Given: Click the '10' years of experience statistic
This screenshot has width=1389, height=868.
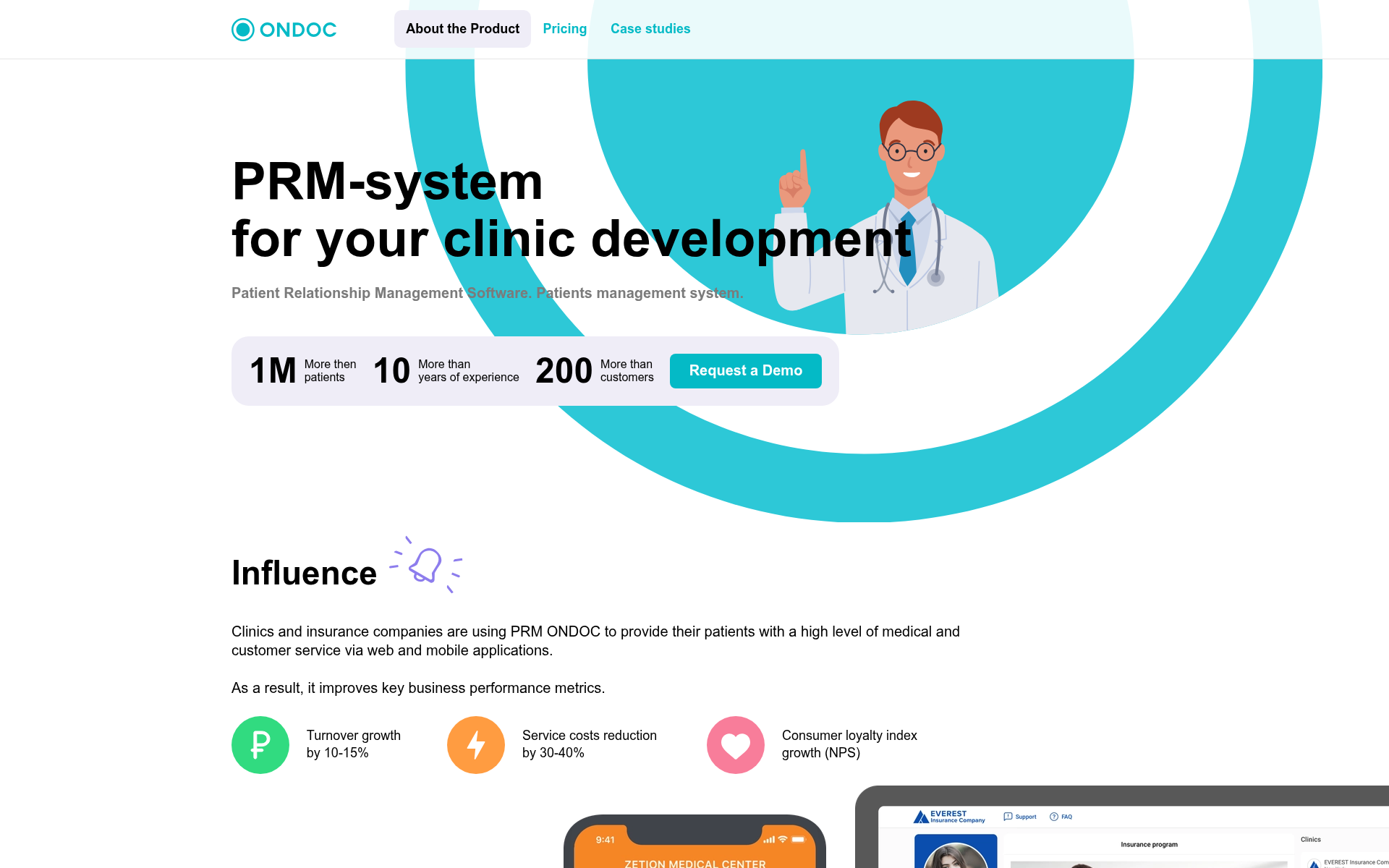Looking at the screenshot, I should pyautogui.click(x=446, y=370).
